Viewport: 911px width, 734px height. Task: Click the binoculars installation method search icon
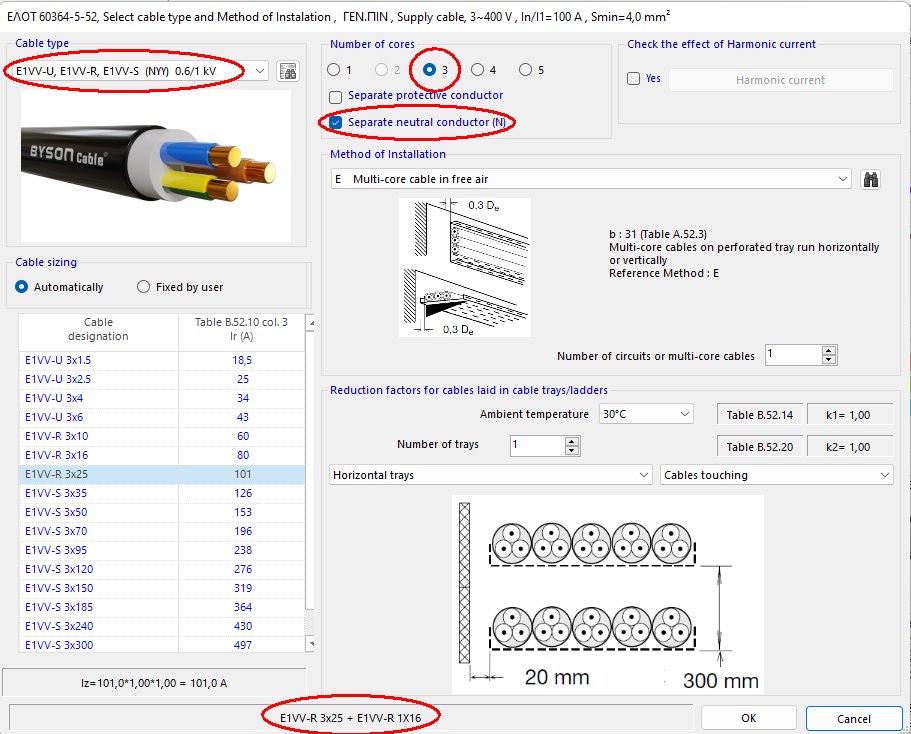[870, 181]
